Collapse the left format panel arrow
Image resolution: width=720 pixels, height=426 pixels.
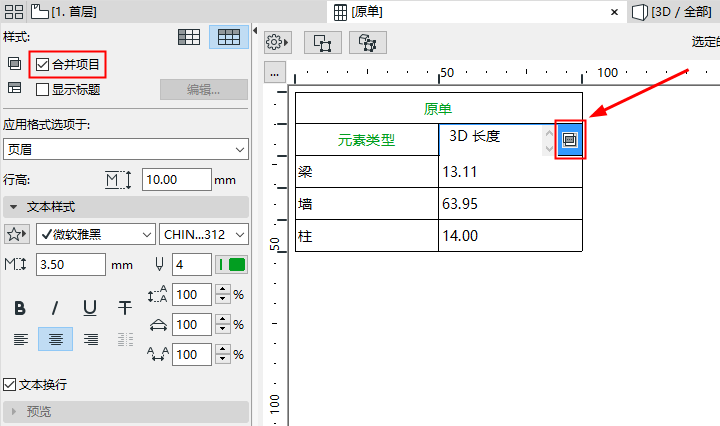[255, 31]
